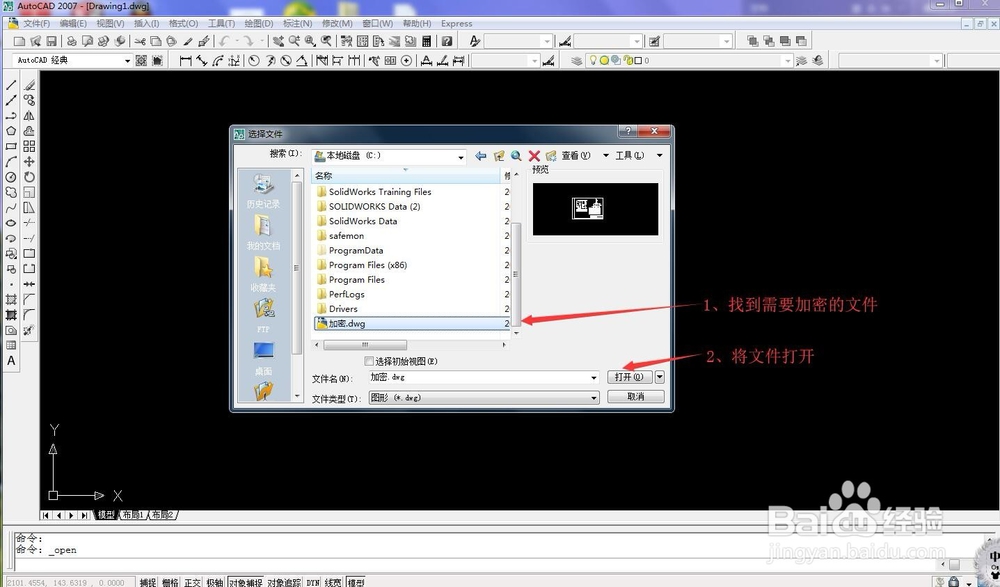This screenshot has width=1000, height=587.
Task: Select the Spline draw tool
Action: pos(11,208)
